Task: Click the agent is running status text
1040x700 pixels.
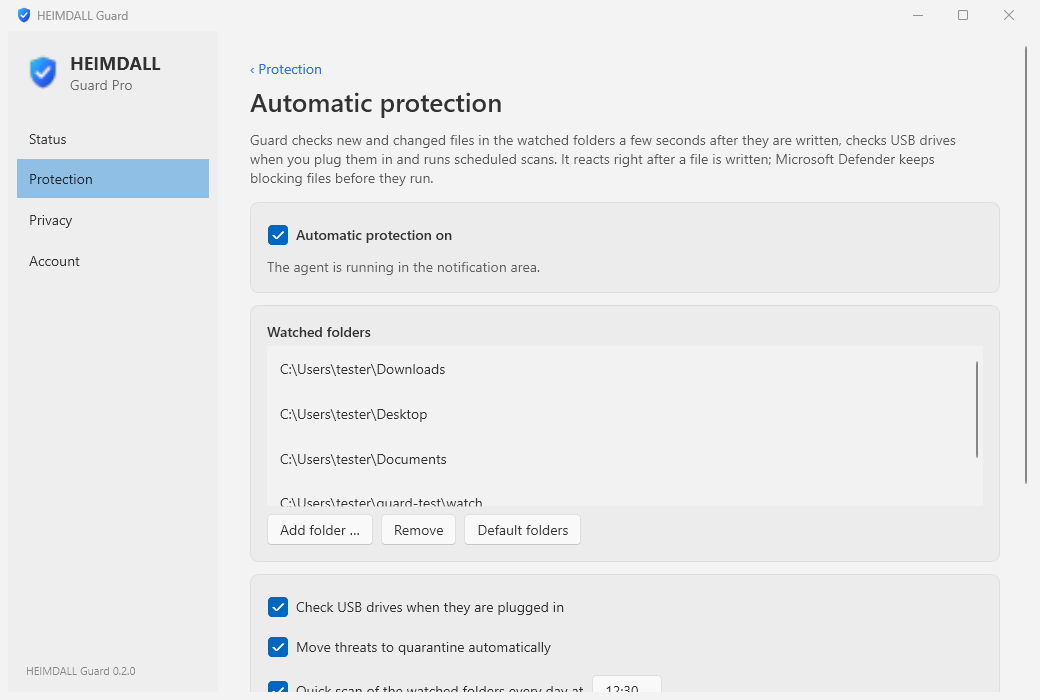Action: pyautogui.click(x=403, y=267)
